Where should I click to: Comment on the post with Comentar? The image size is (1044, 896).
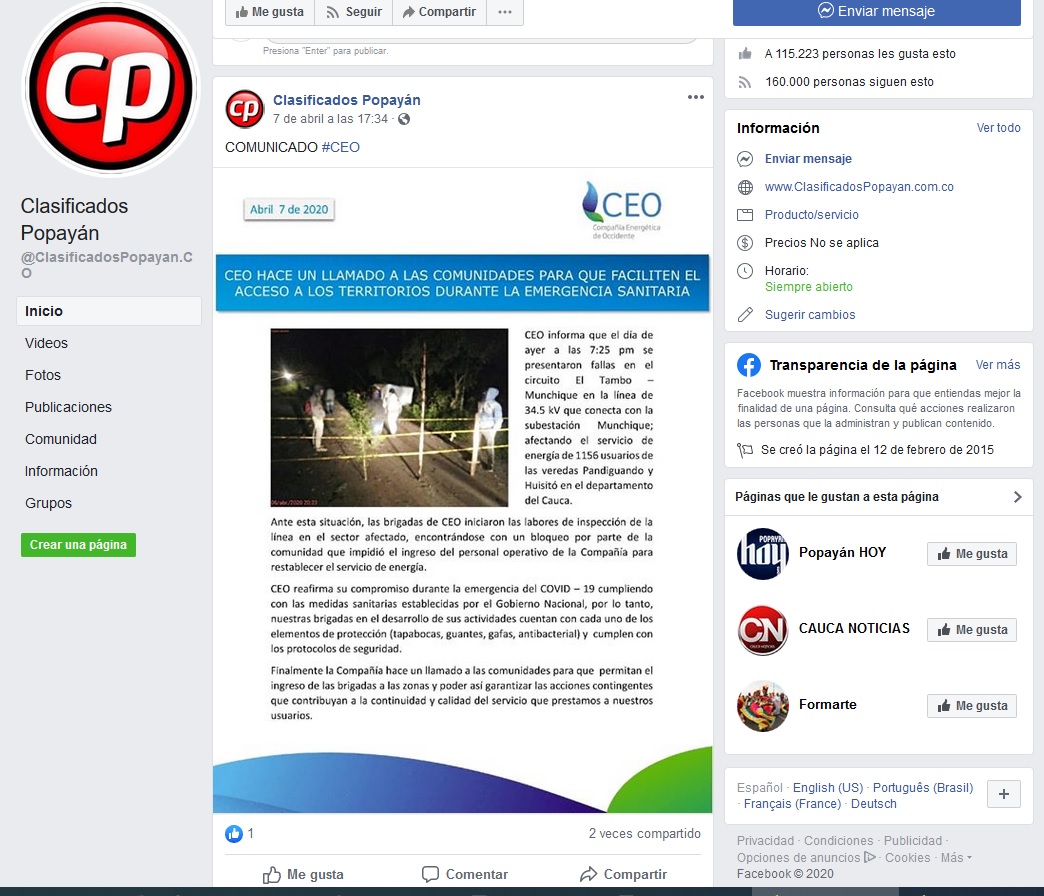tap(465, 875)
